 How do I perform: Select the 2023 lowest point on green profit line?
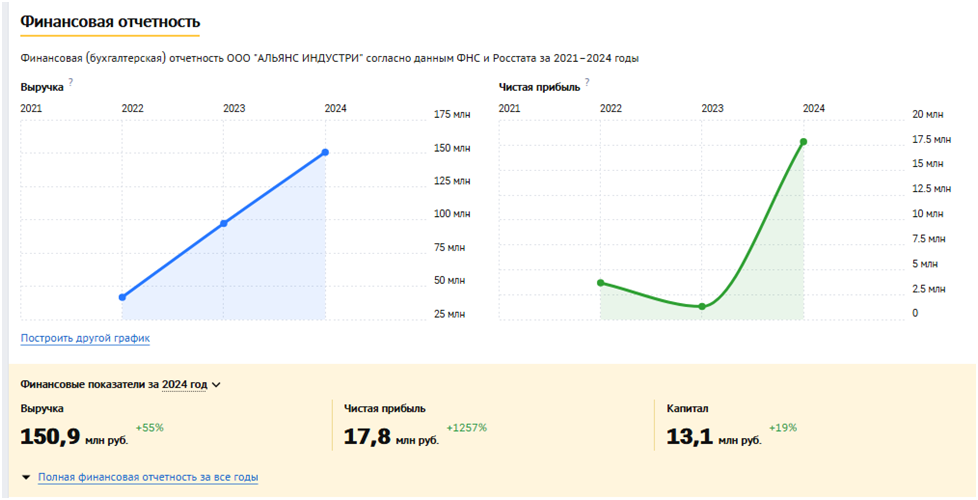[702, 306]
